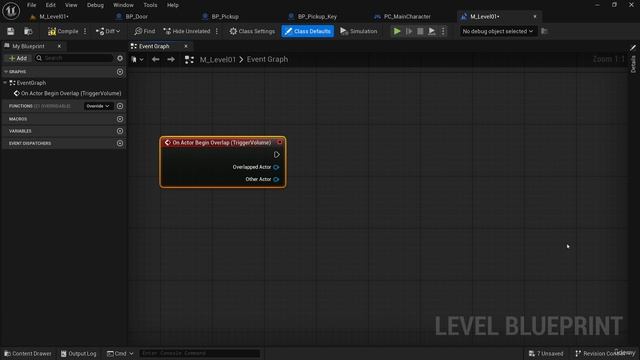Open Find in blueprint
Viewport: 640px width, 360px height.
click(x=145, y=31)
